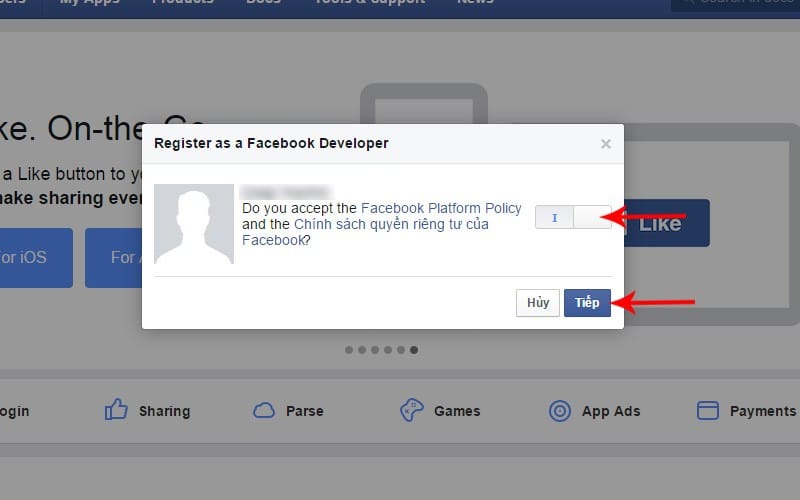The width and height of the screenshot is (800, 500).
Task: Click the Tiếp button
Action: pos(587,303)
